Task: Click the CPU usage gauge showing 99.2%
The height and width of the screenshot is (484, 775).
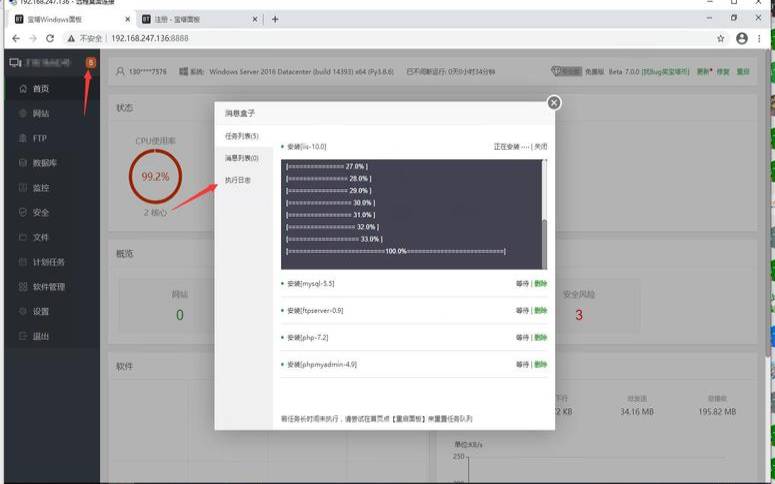Action: pos(155,176)
